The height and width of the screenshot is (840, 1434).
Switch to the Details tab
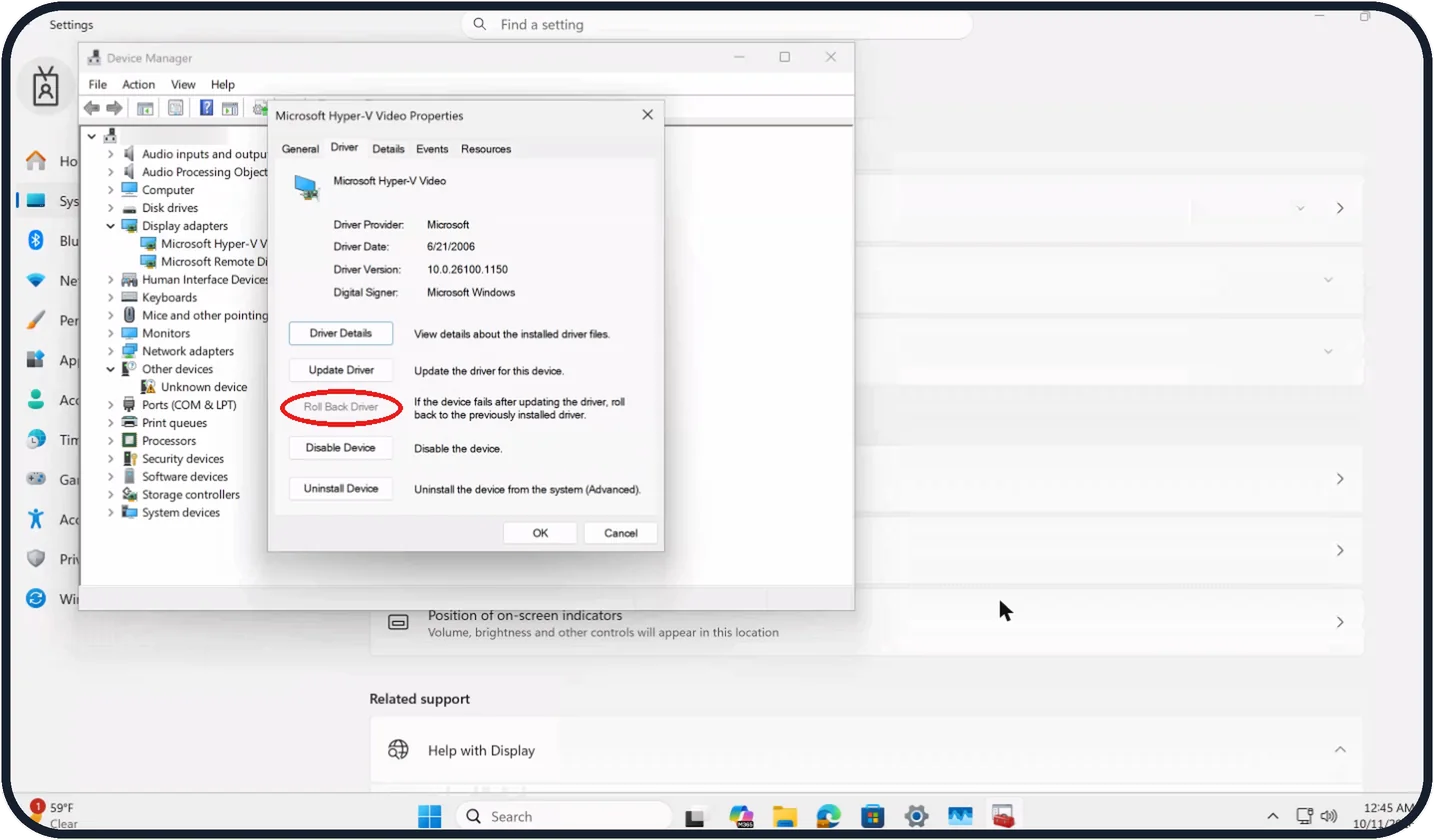(x=388, y=149)
